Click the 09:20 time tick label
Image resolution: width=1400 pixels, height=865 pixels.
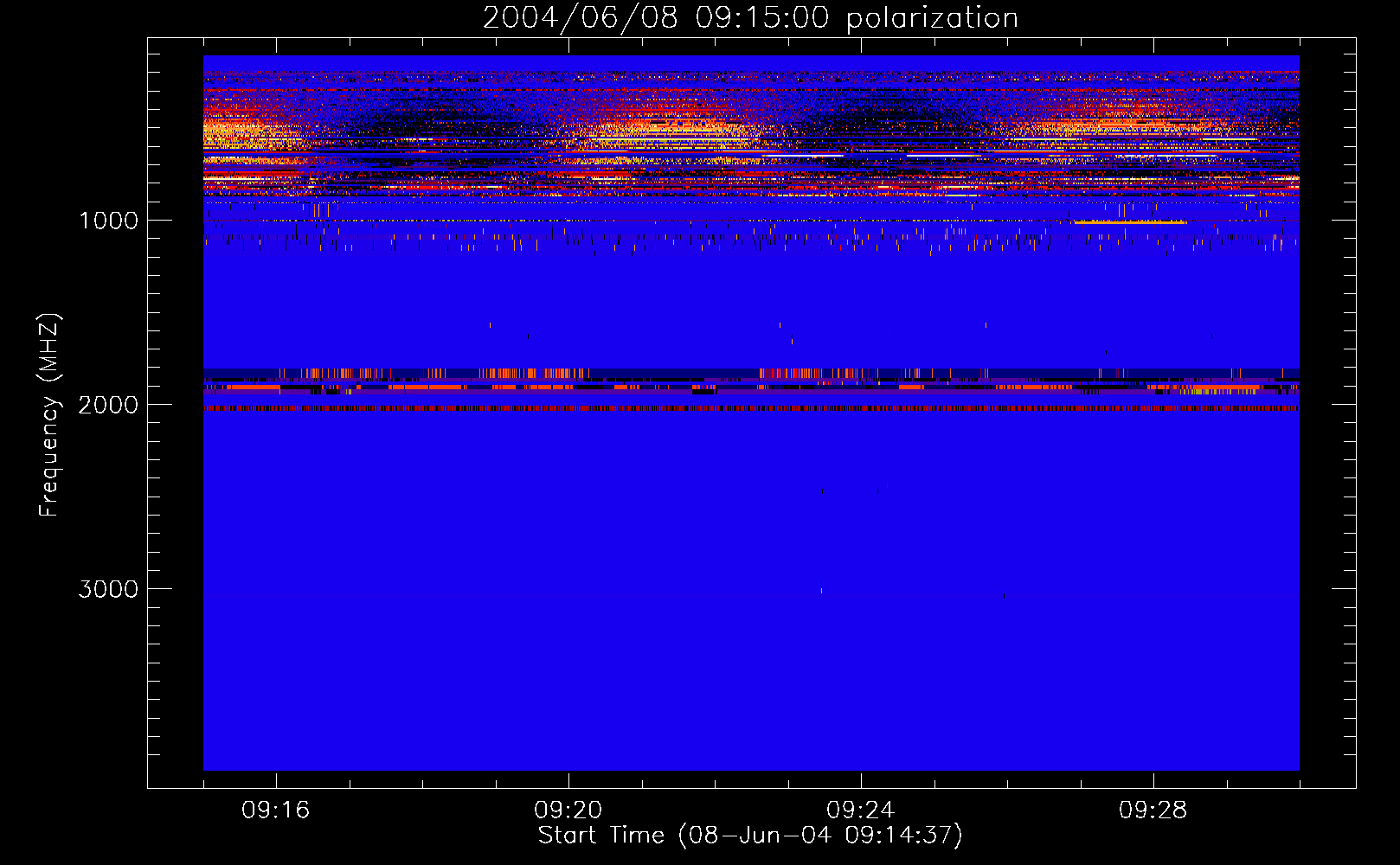click(568, 811)
